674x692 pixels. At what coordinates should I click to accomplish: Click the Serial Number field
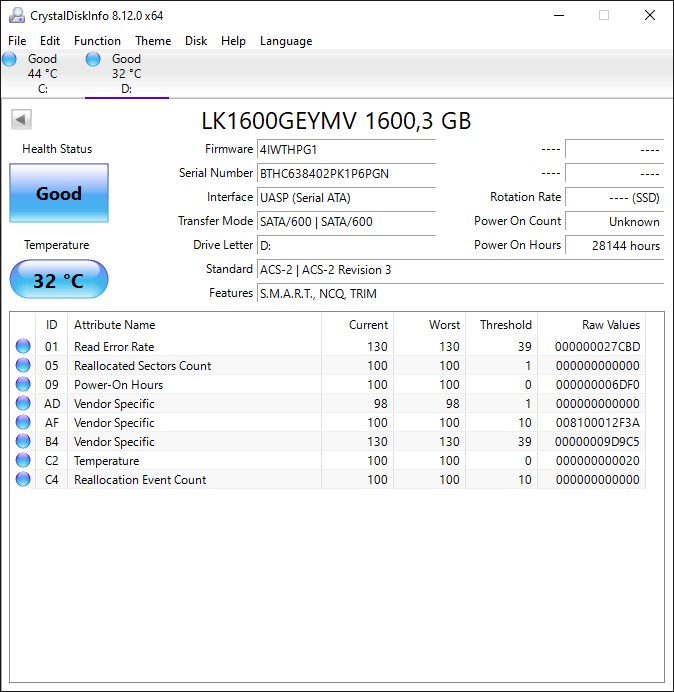pyautogui.click(x=346, y=173)
